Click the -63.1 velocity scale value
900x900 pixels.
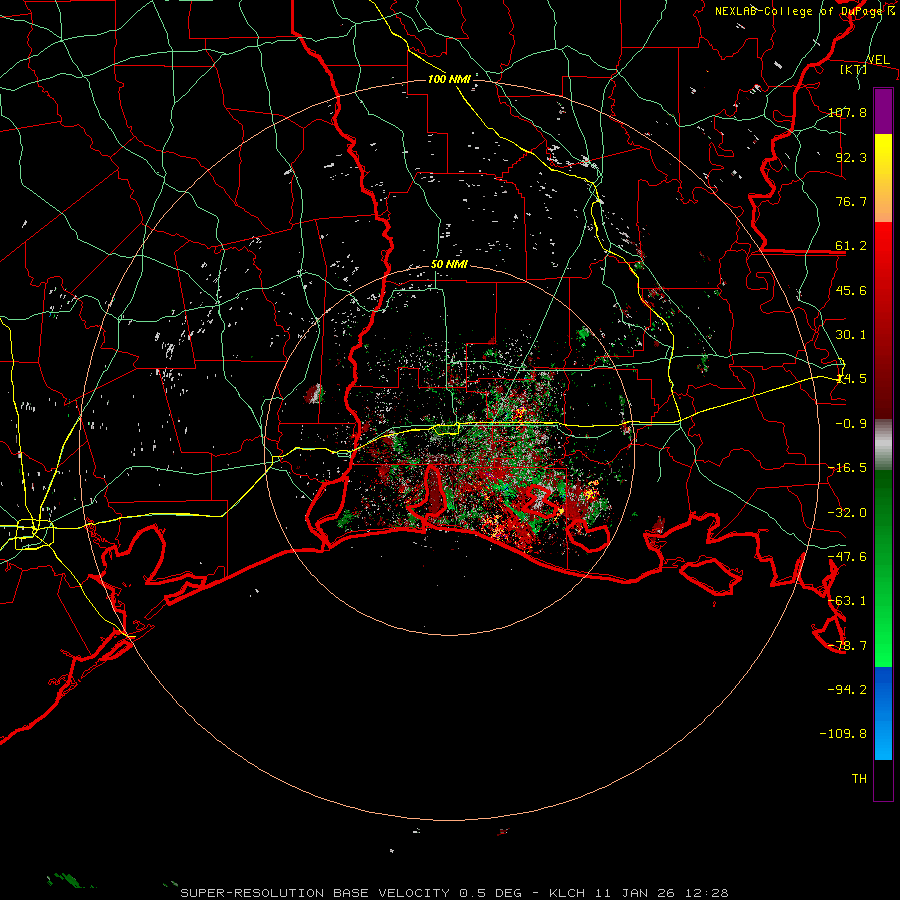847,601
